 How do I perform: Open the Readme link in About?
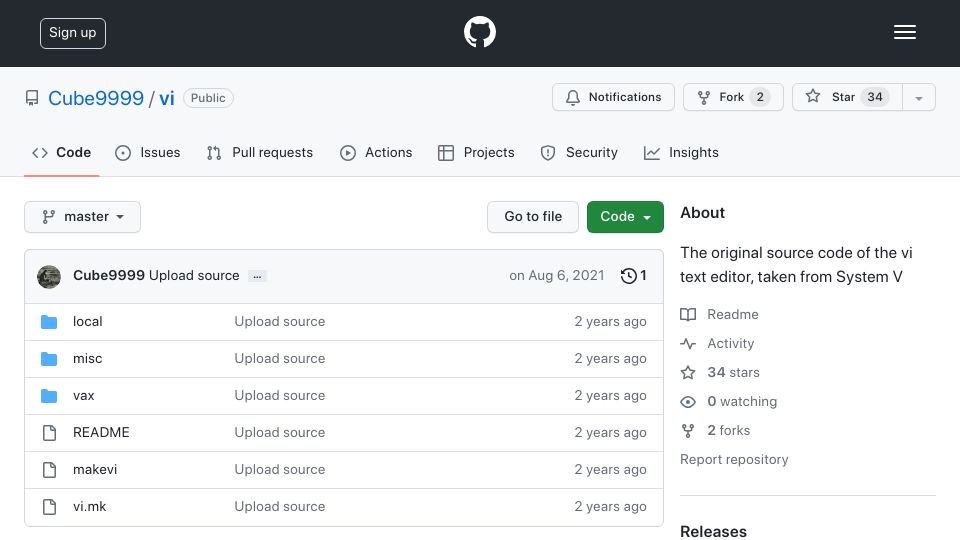tap(719, 314)
